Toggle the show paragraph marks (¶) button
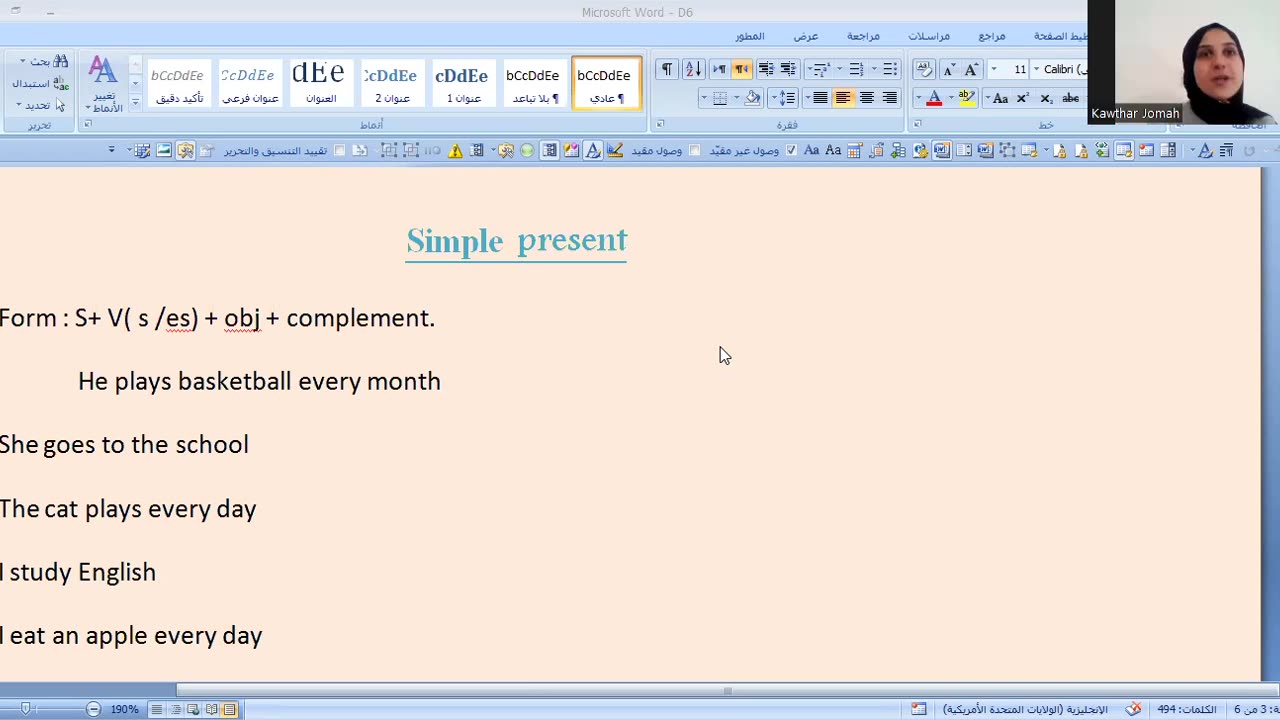This screenshot has width=1280, height=720. [667, 69]
